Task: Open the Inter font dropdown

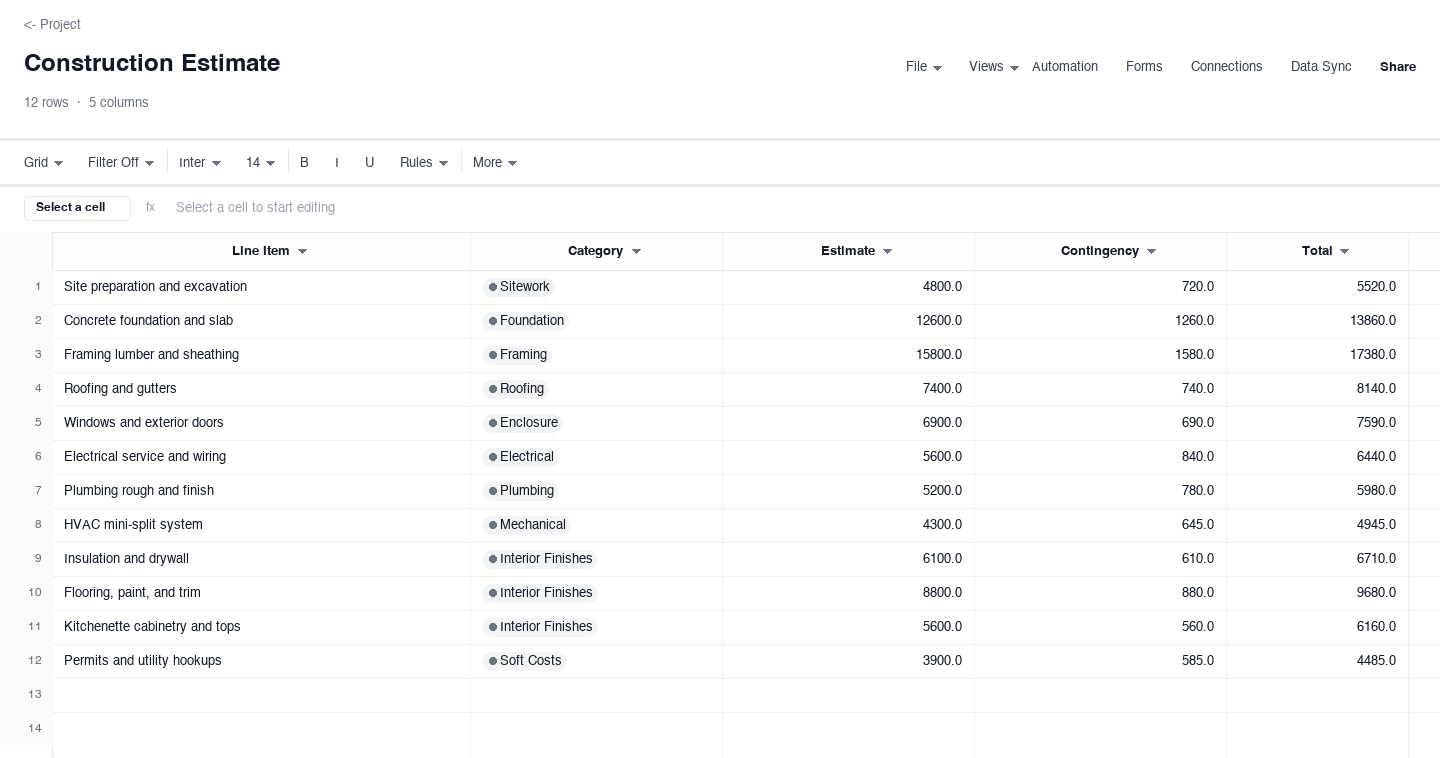Action: pyautogui.click(x=200, y=162)
